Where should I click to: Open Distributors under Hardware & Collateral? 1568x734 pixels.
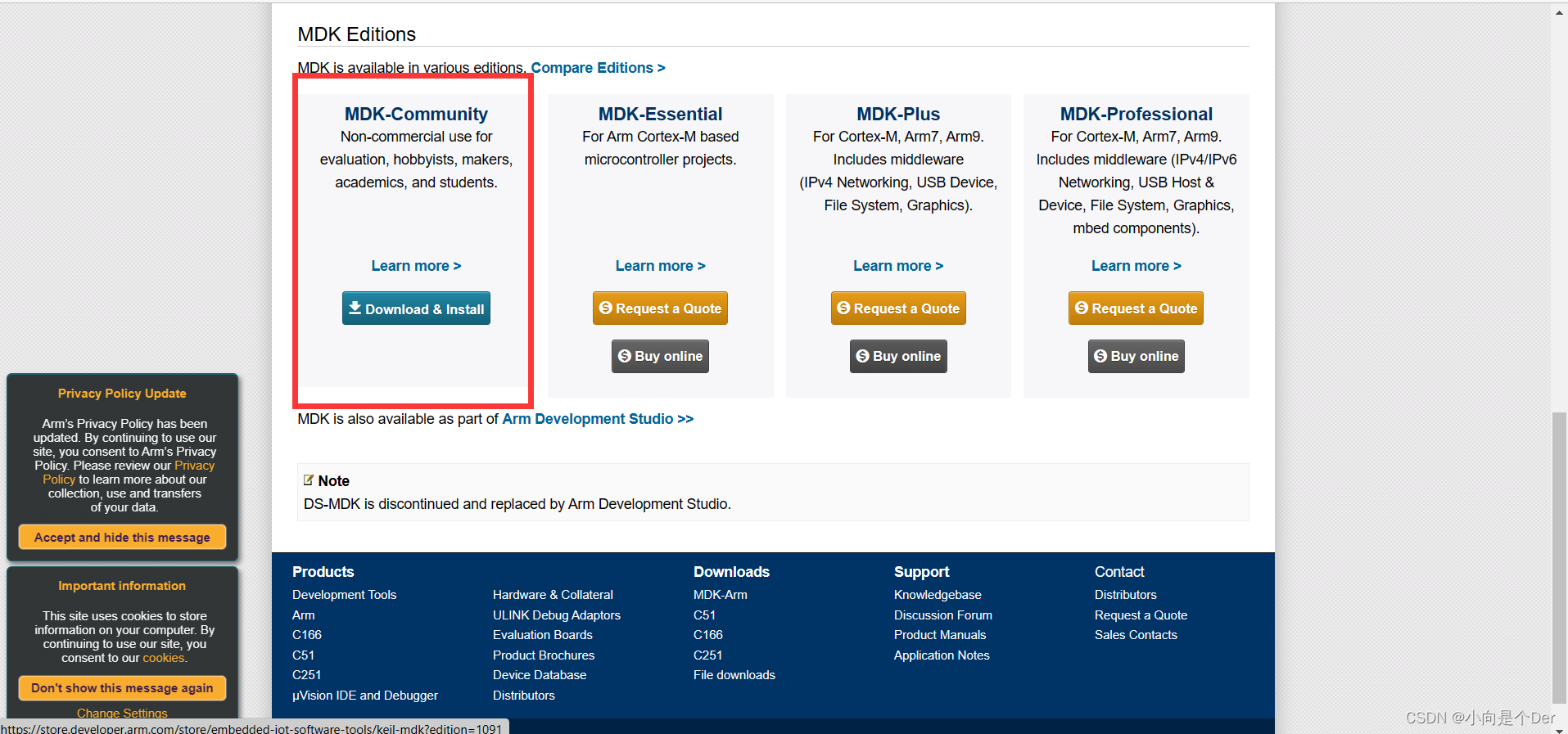point(524,696)
